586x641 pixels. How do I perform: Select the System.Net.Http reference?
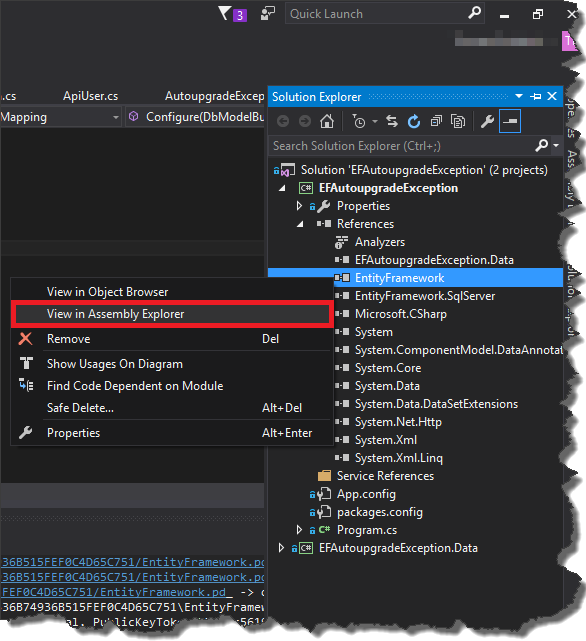point(398,422)
